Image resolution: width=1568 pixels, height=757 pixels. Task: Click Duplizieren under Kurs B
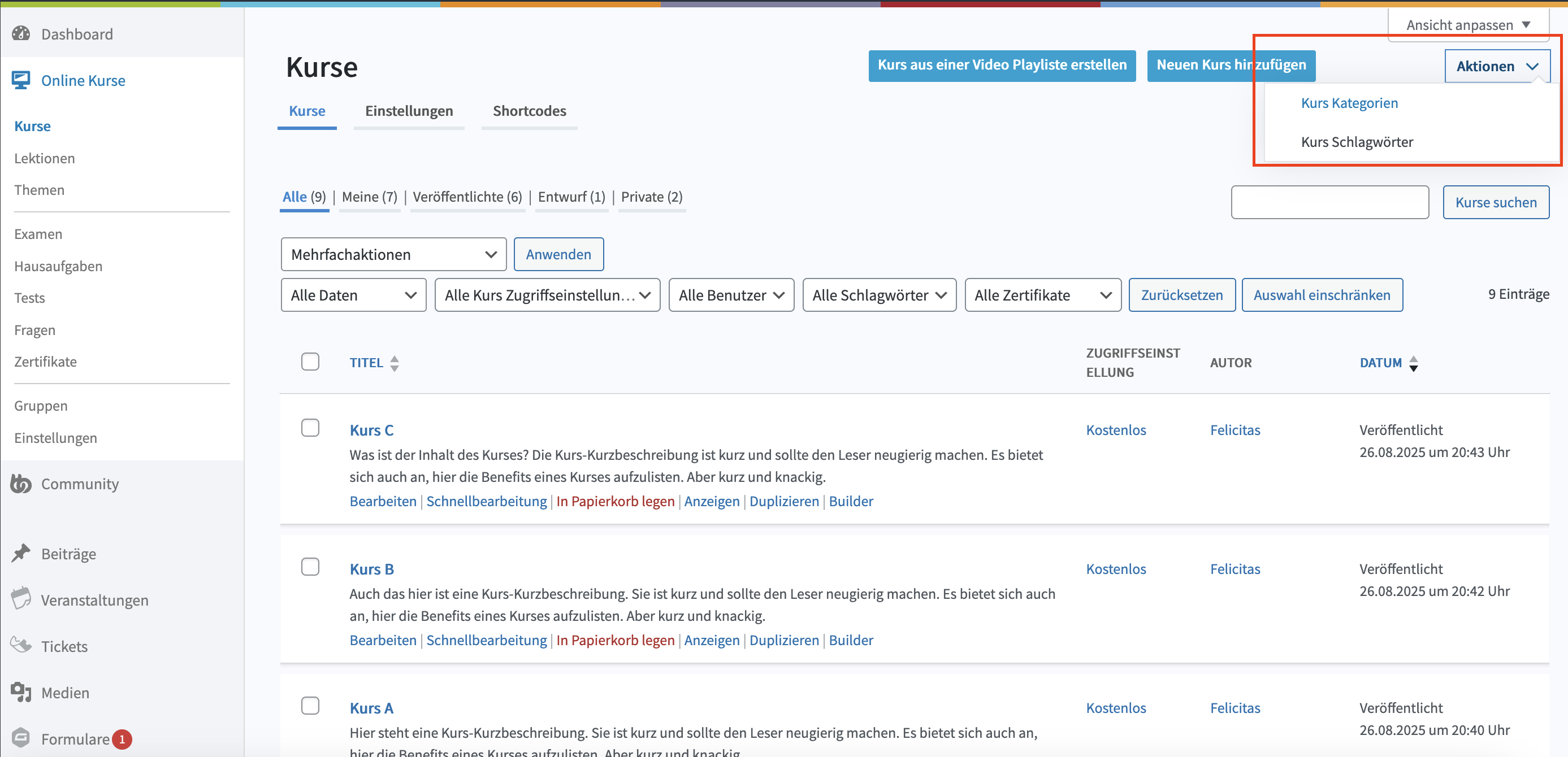(x=784, y=639)
